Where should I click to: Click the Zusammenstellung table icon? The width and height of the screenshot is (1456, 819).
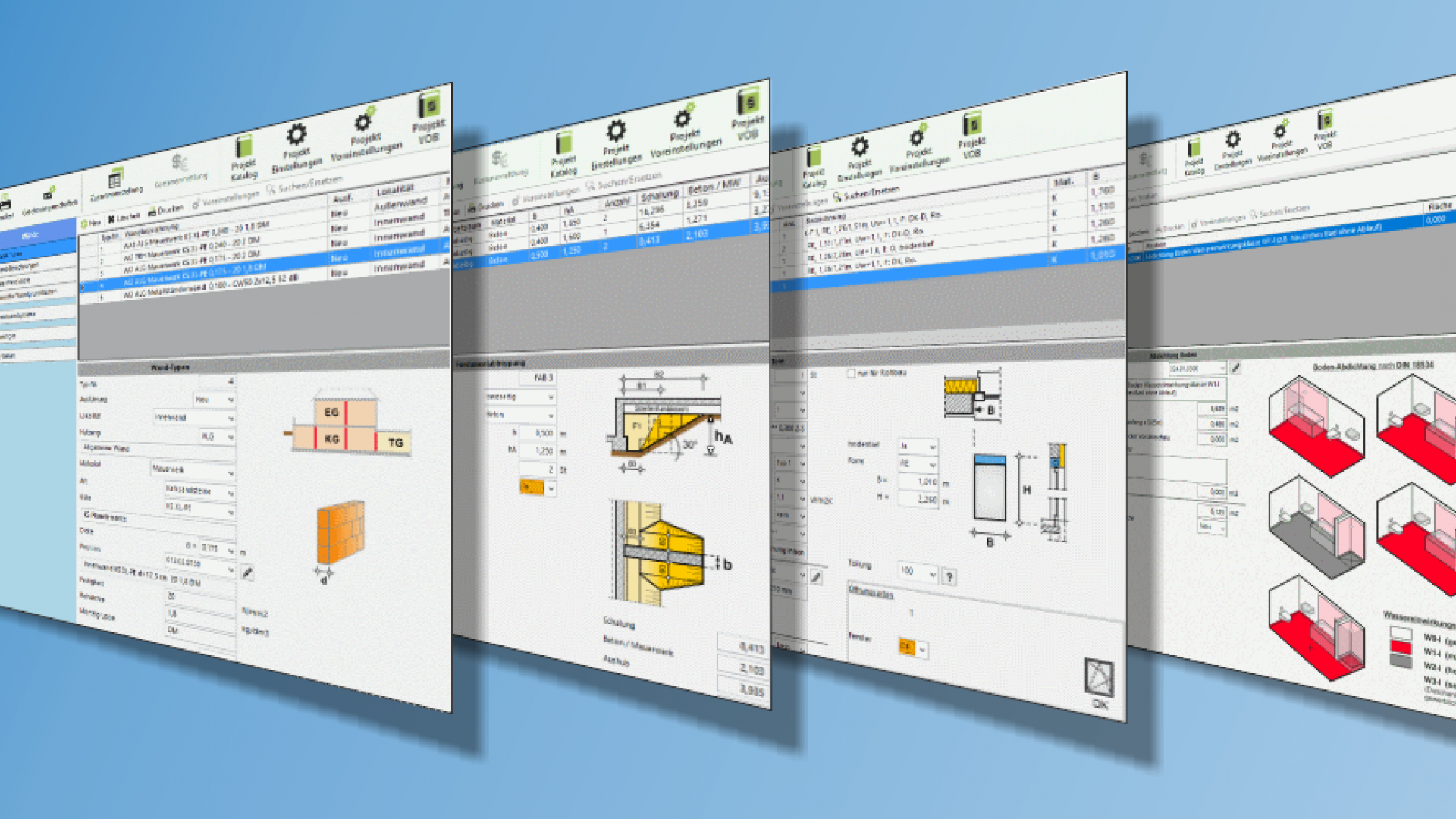[x=115, y=179]
